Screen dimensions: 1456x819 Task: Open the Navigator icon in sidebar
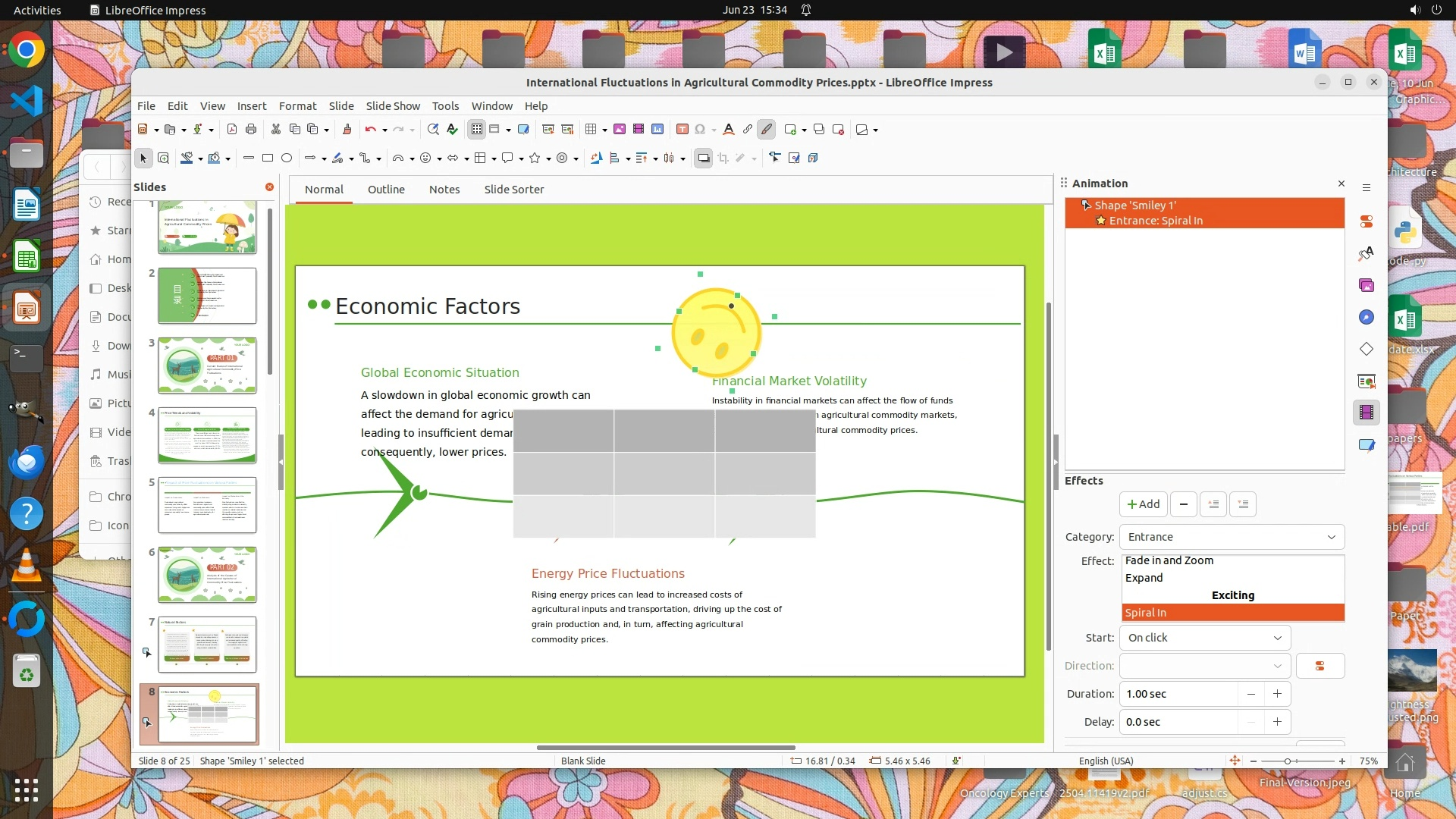[1367, 318]
